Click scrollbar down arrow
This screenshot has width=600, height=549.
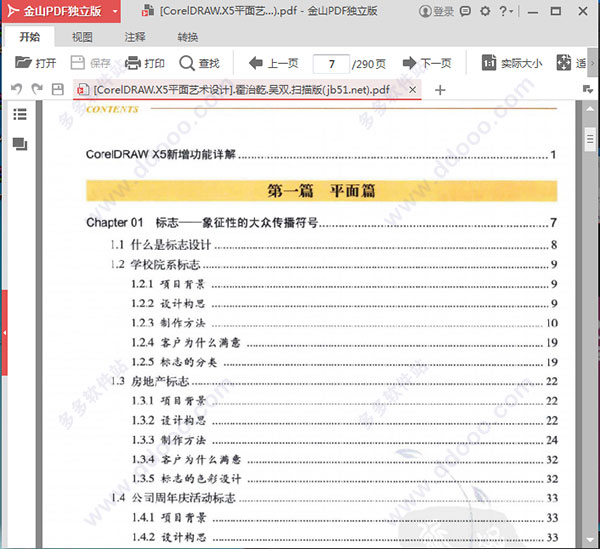590,540
